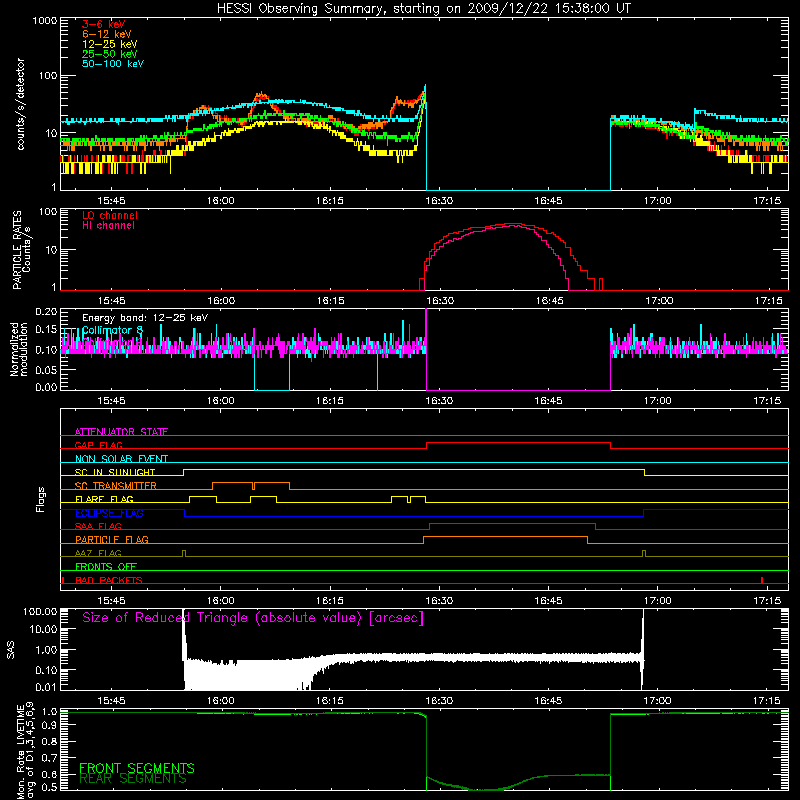Click the Mon. Rate LIVETIME axis label

pos(26,751)
